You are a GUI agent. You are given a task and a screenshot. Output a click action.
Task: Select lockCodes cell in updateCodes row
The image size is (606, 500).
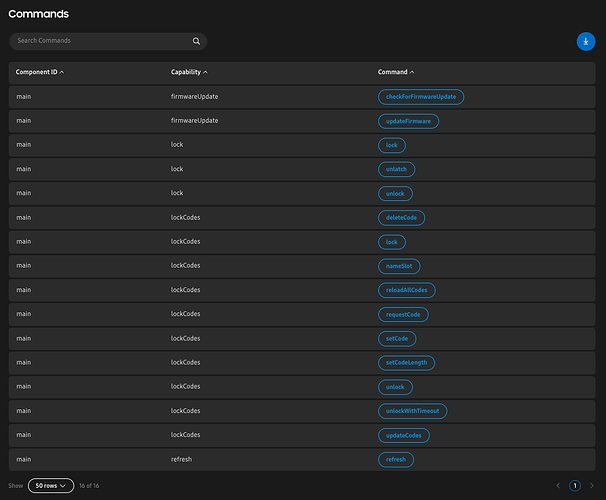tap(186, 435)
